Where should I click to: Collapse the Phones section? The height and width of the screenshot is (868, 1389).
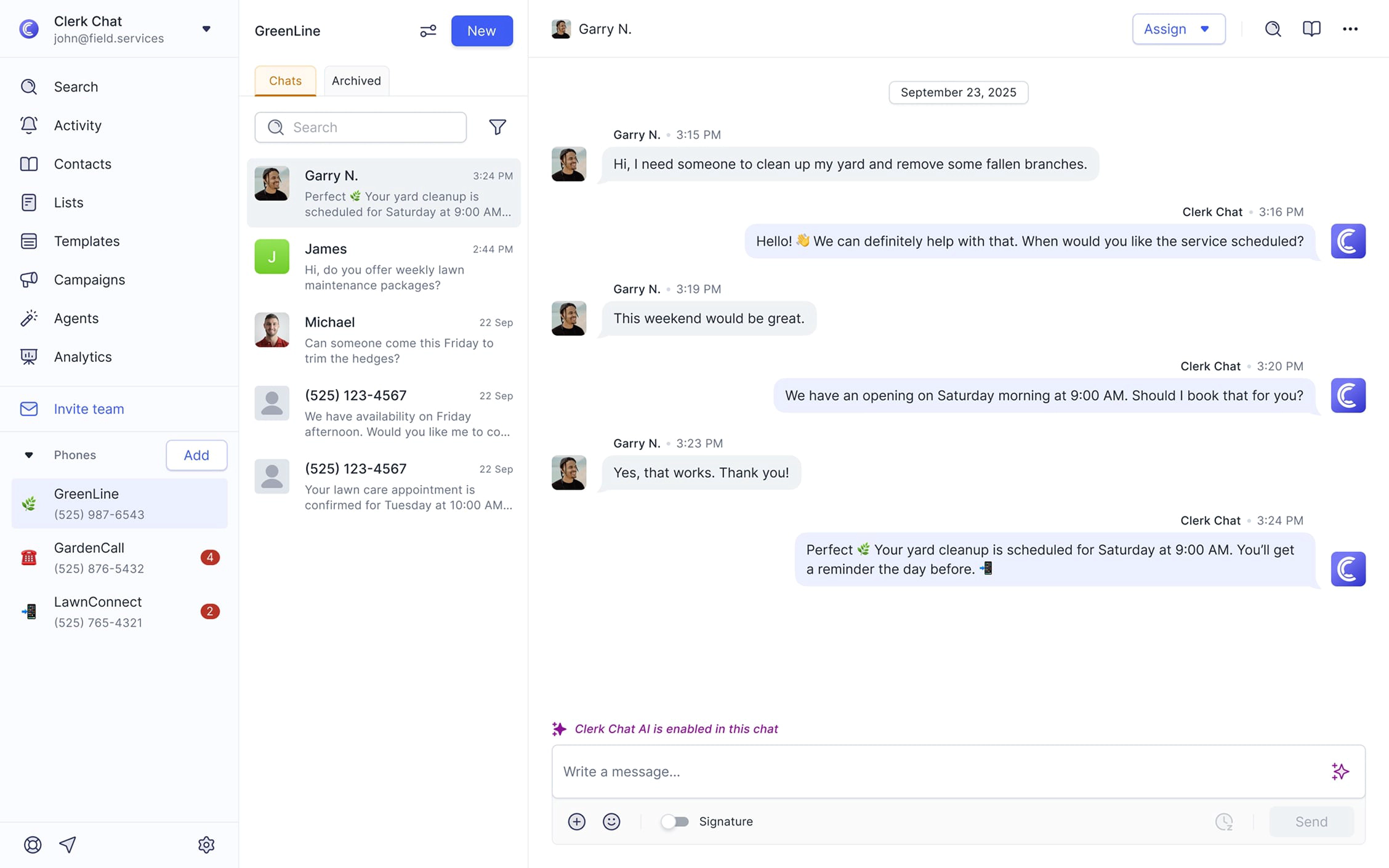click(29, 455)
